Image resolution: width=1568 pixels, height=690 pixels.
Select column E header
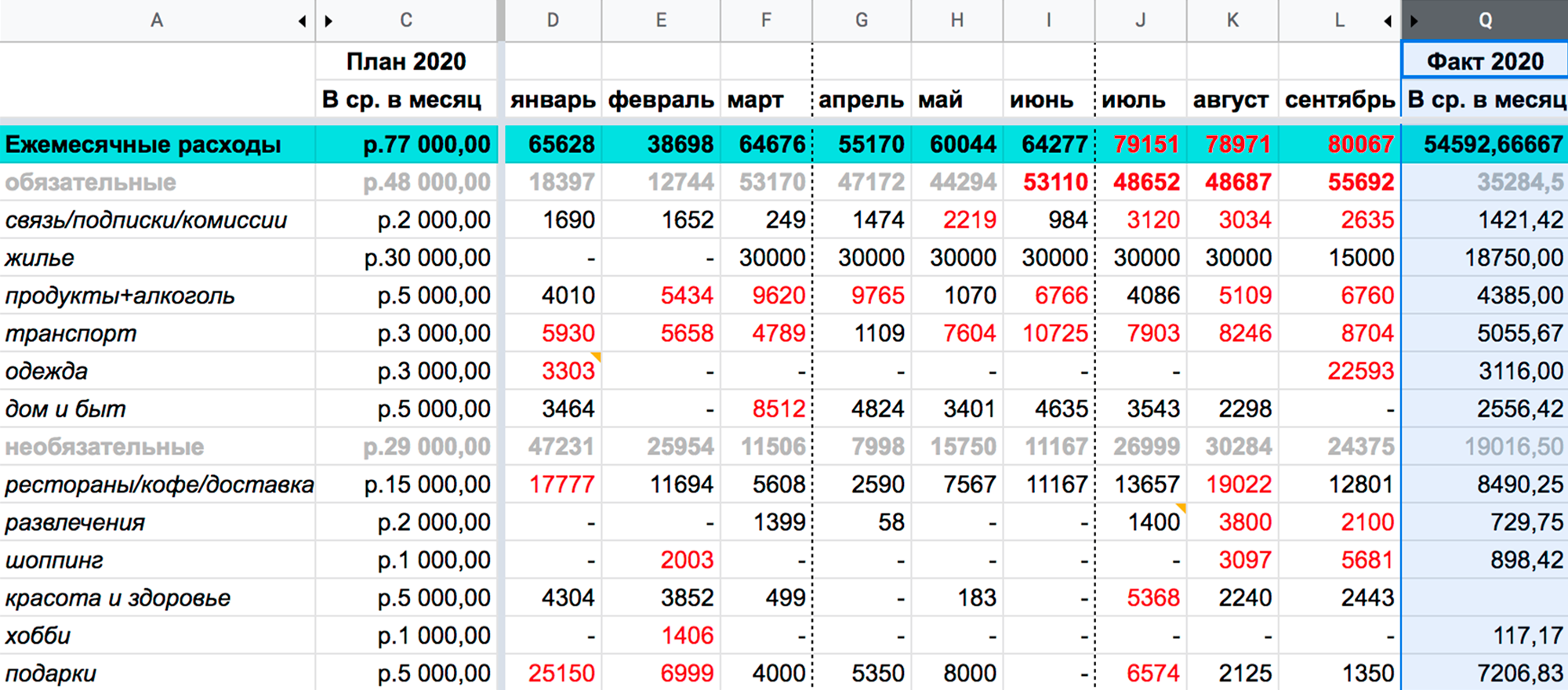tap(661, 20)
